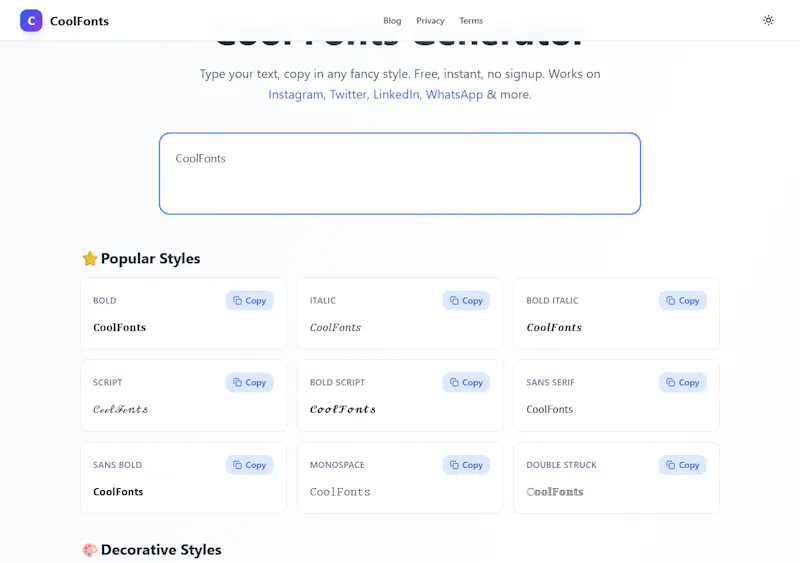Copy the Bold style text
This screenshot has width=800, height=563.
249,301
